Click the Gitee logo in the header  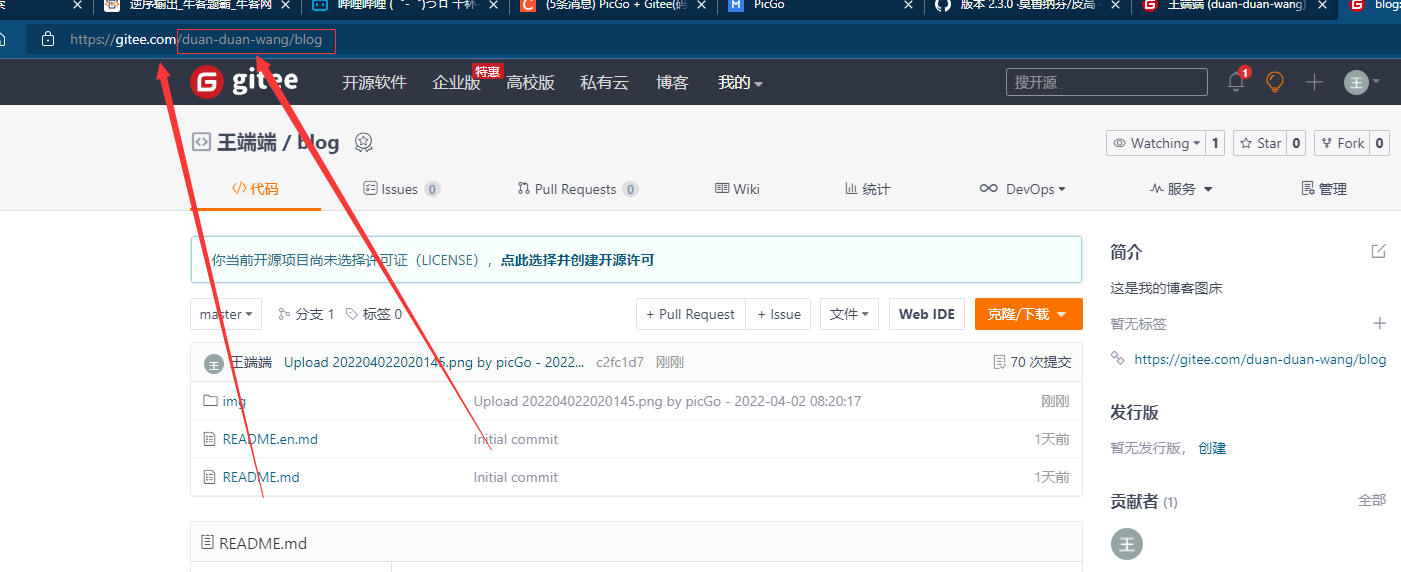tap(245, 82)
